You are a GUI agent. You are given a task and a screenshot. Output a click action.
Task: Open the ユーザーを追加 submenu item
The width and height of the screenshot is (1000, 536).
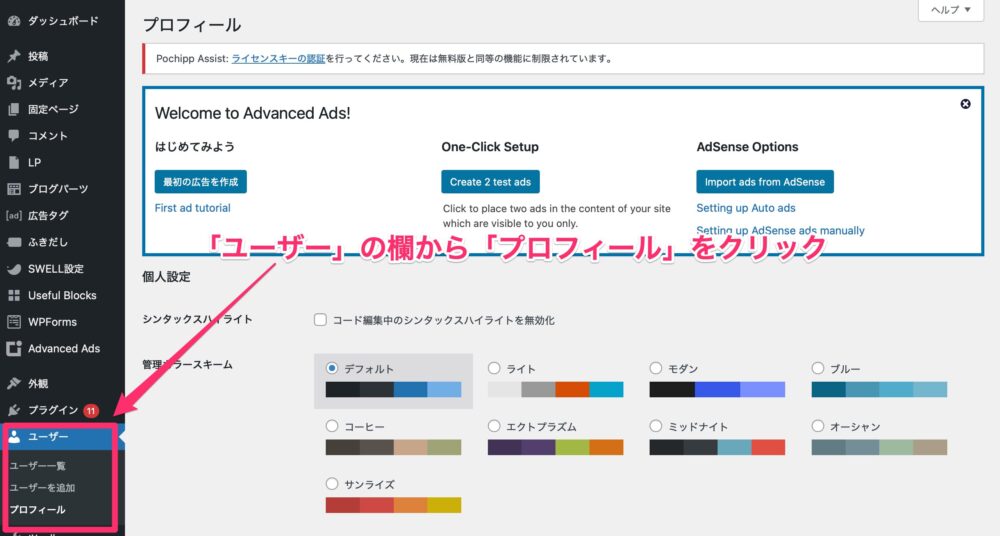[x=42, y=488]
